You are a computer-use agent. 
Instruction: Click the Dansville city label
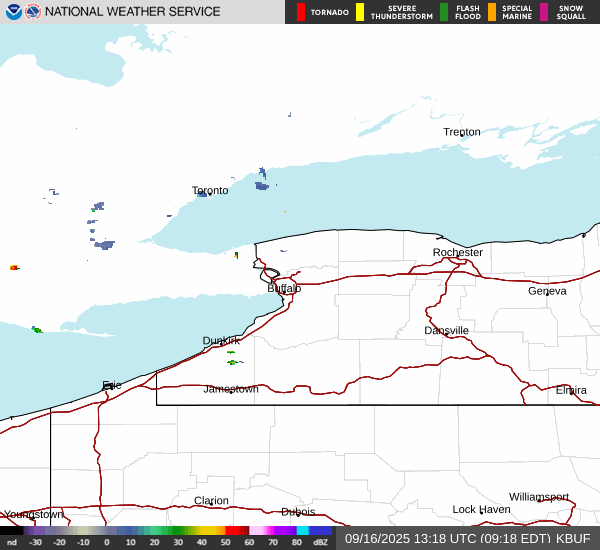[446, 330]
